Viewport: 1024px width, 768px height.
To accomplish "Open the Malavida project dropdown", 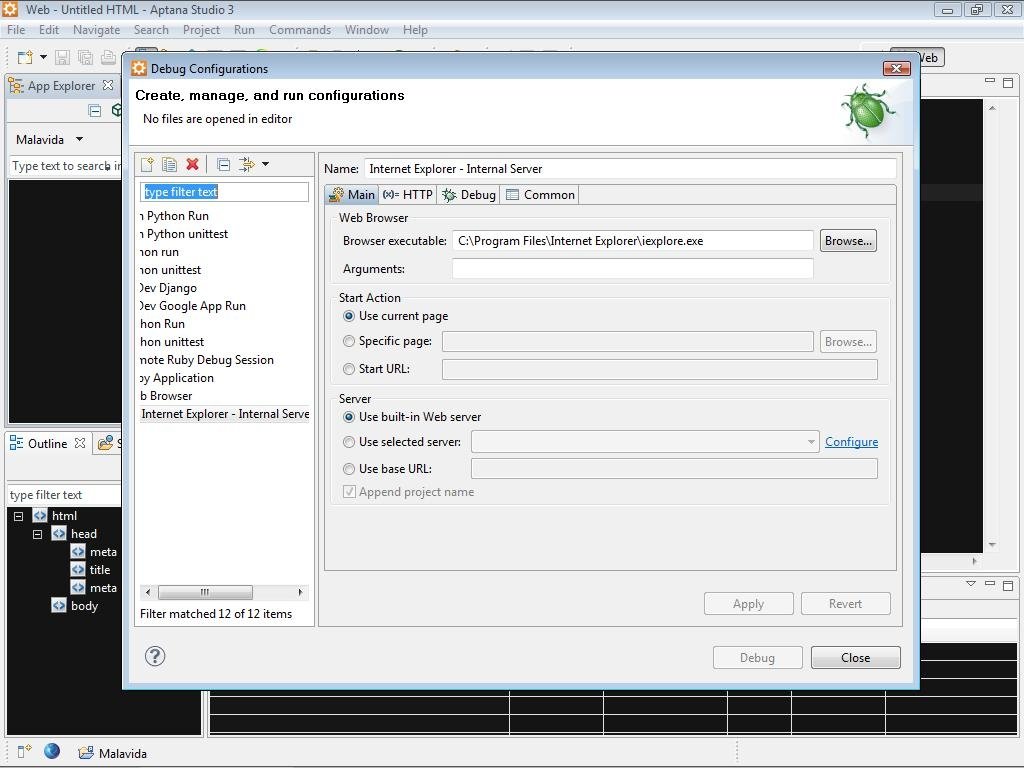I will [80, 139].
